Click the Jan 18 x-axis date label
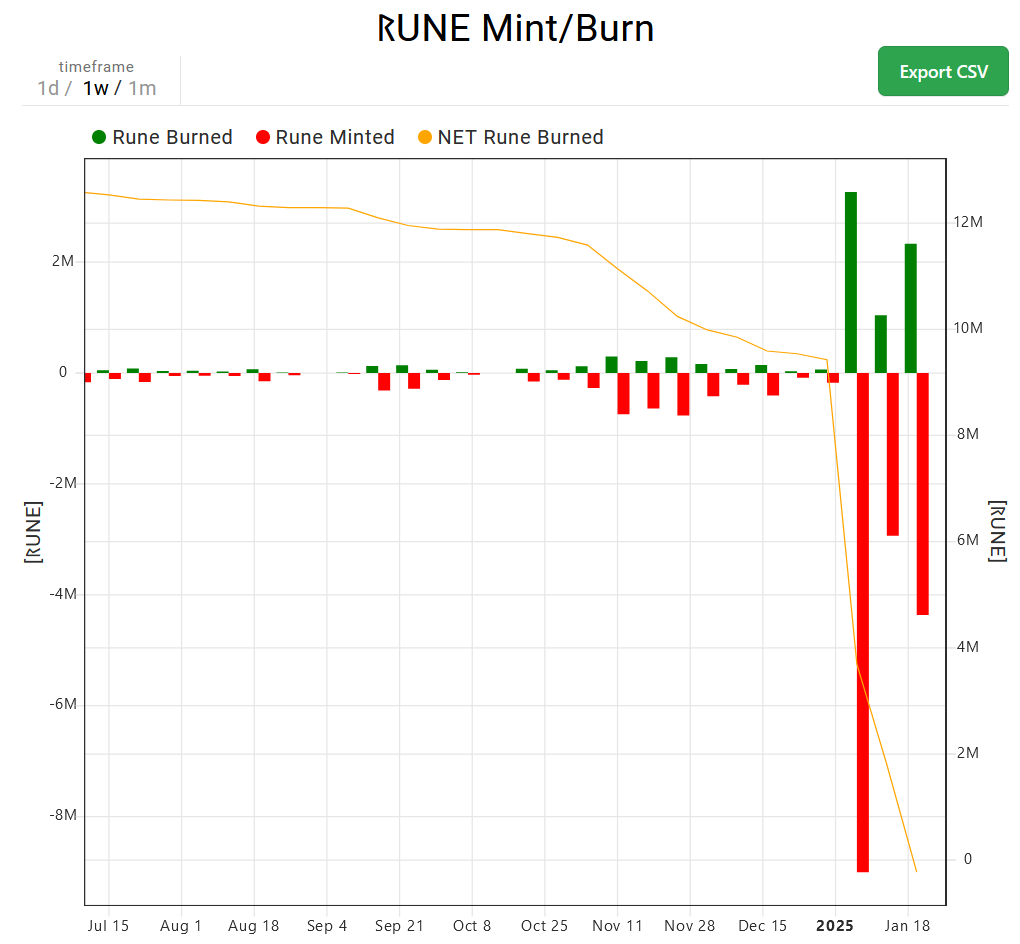Screen dimensions: 1020x944 click(x=907, y=926)
